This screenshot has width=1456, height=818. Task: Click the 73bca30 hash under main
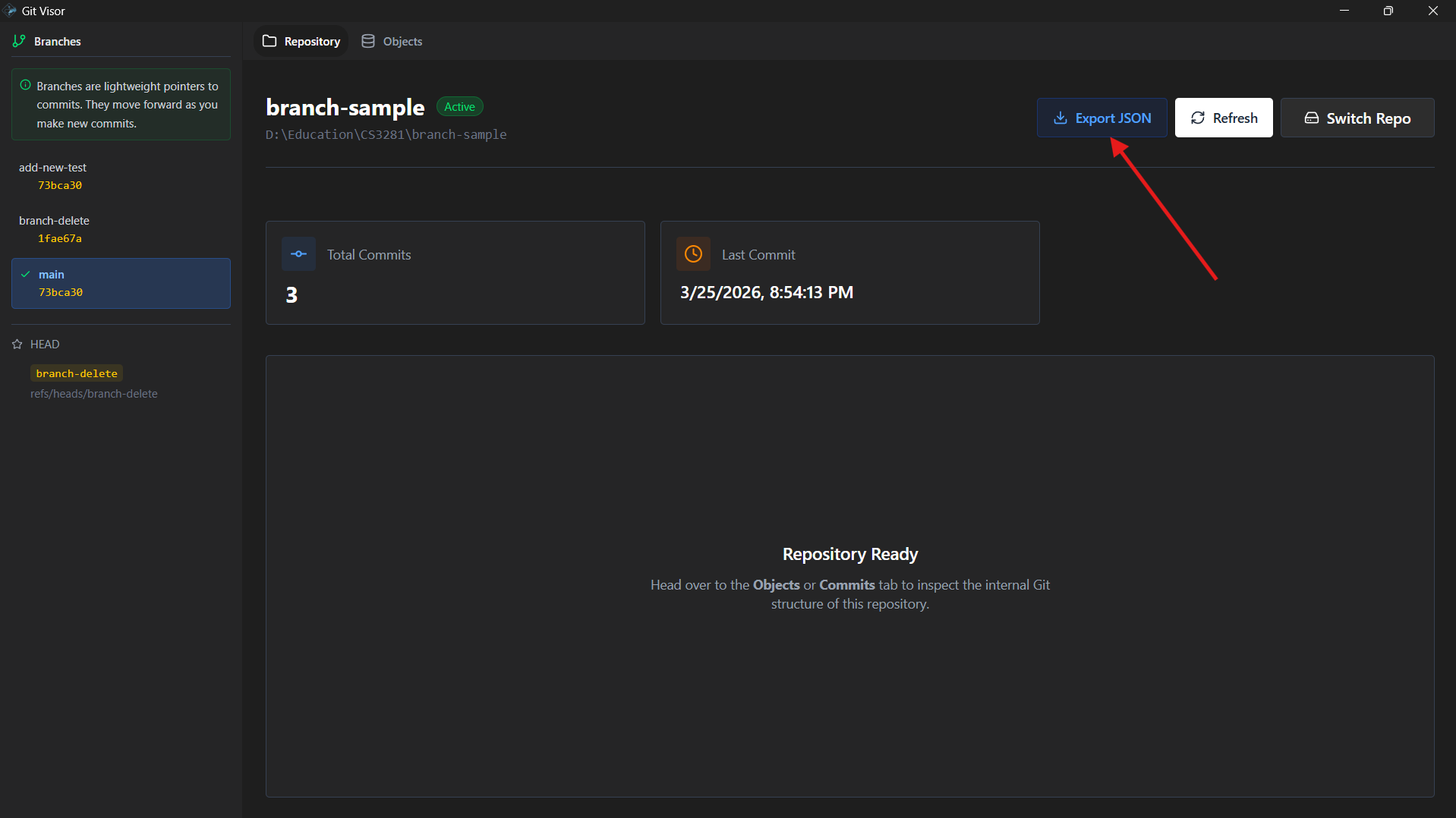61,292
